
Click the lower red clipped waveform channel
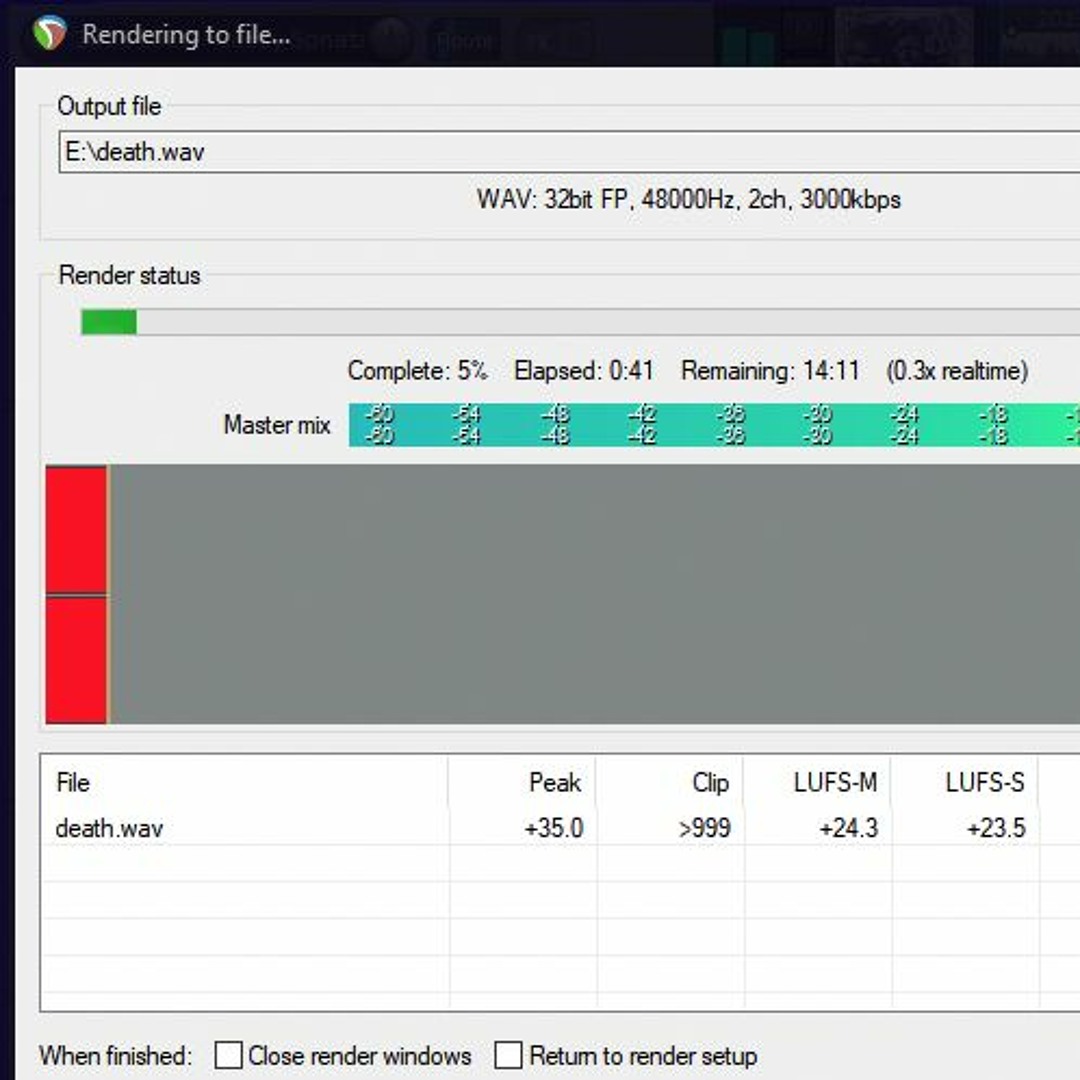pos(76,659)
